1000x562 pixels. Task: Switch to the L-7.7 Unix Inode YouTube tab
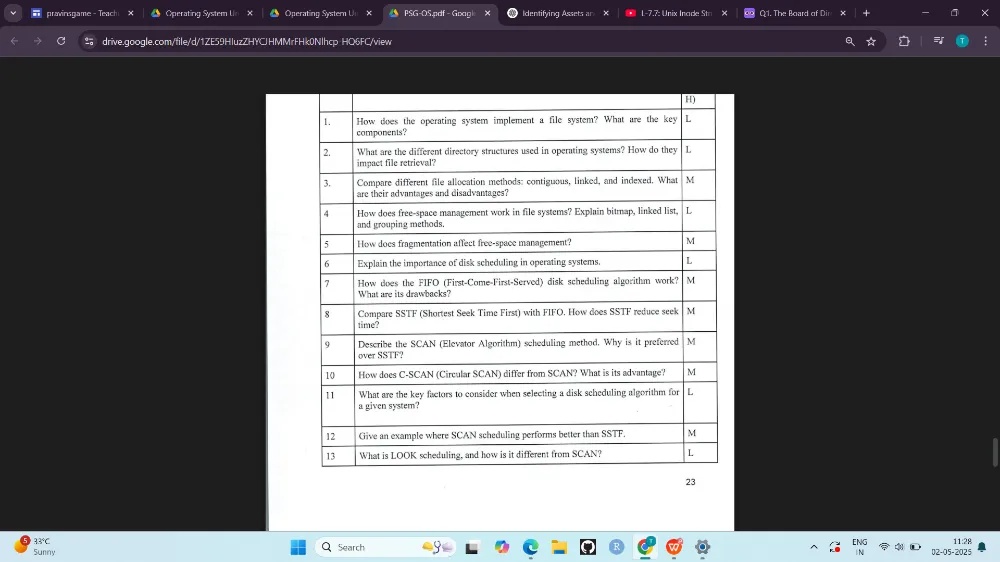[x=667, y=13]
